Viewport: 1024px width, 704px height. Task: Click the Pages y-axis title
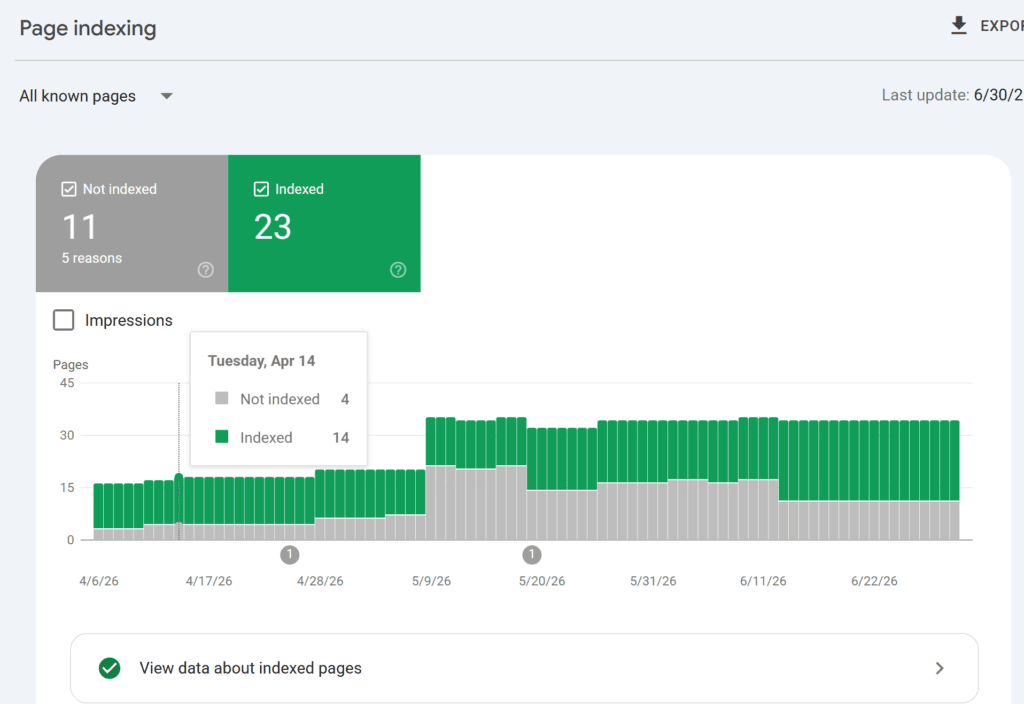point(71,364)
